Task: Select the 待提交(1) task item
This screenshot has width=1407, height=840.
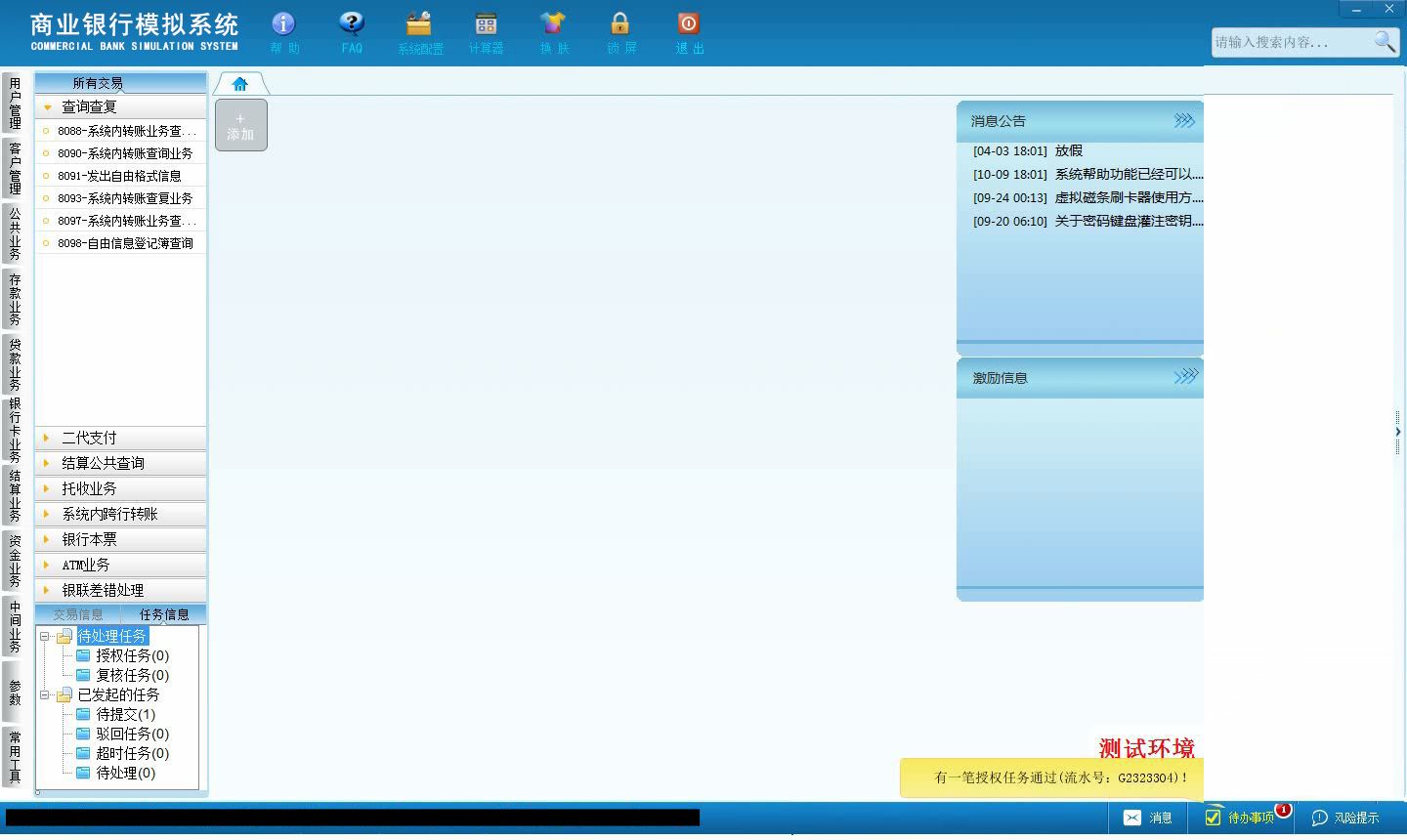Action: [x=125, y=714]
